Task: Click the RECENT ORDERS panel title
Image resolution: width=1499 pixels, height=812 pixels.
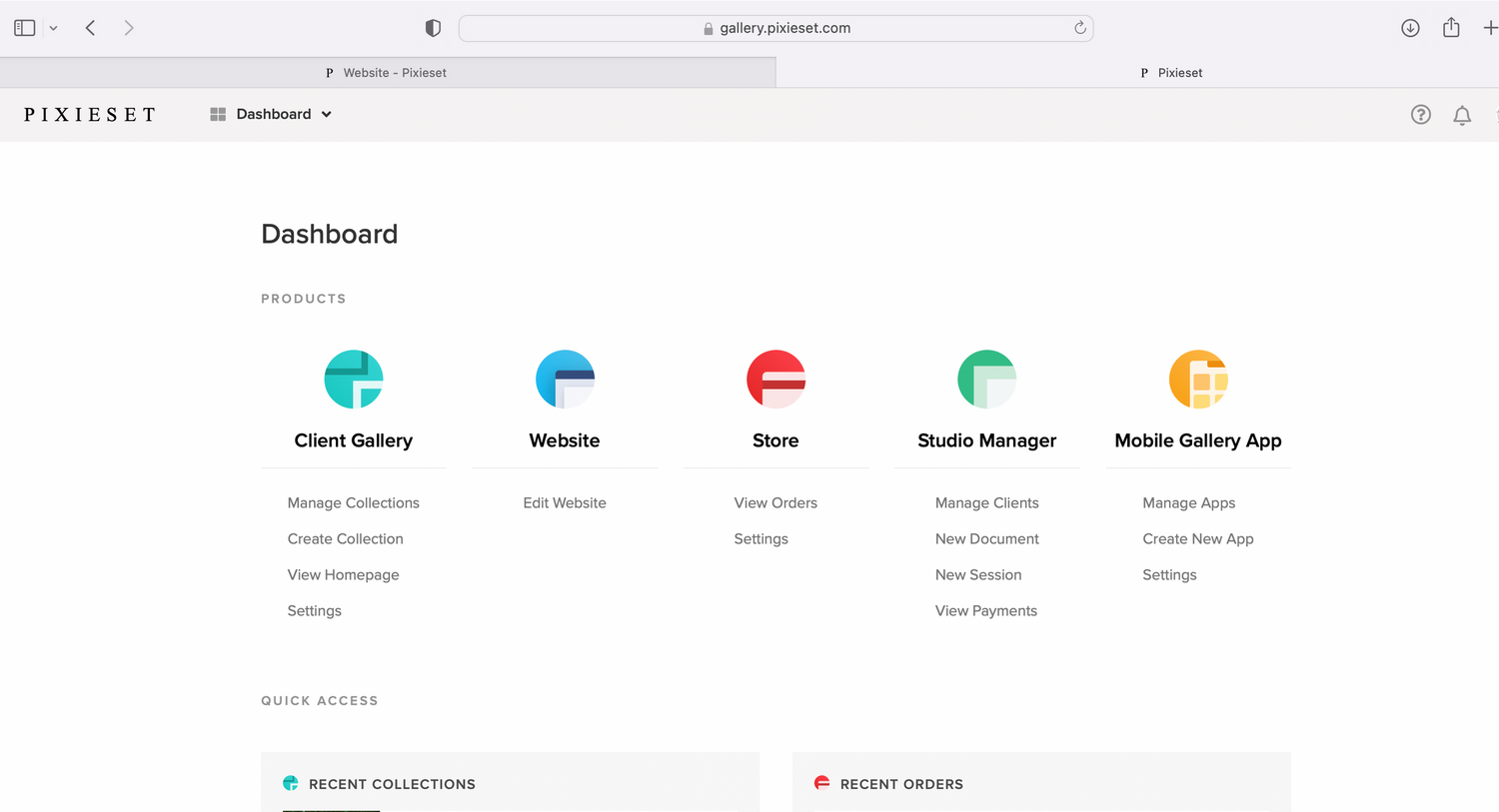Action: coord(901,784)
